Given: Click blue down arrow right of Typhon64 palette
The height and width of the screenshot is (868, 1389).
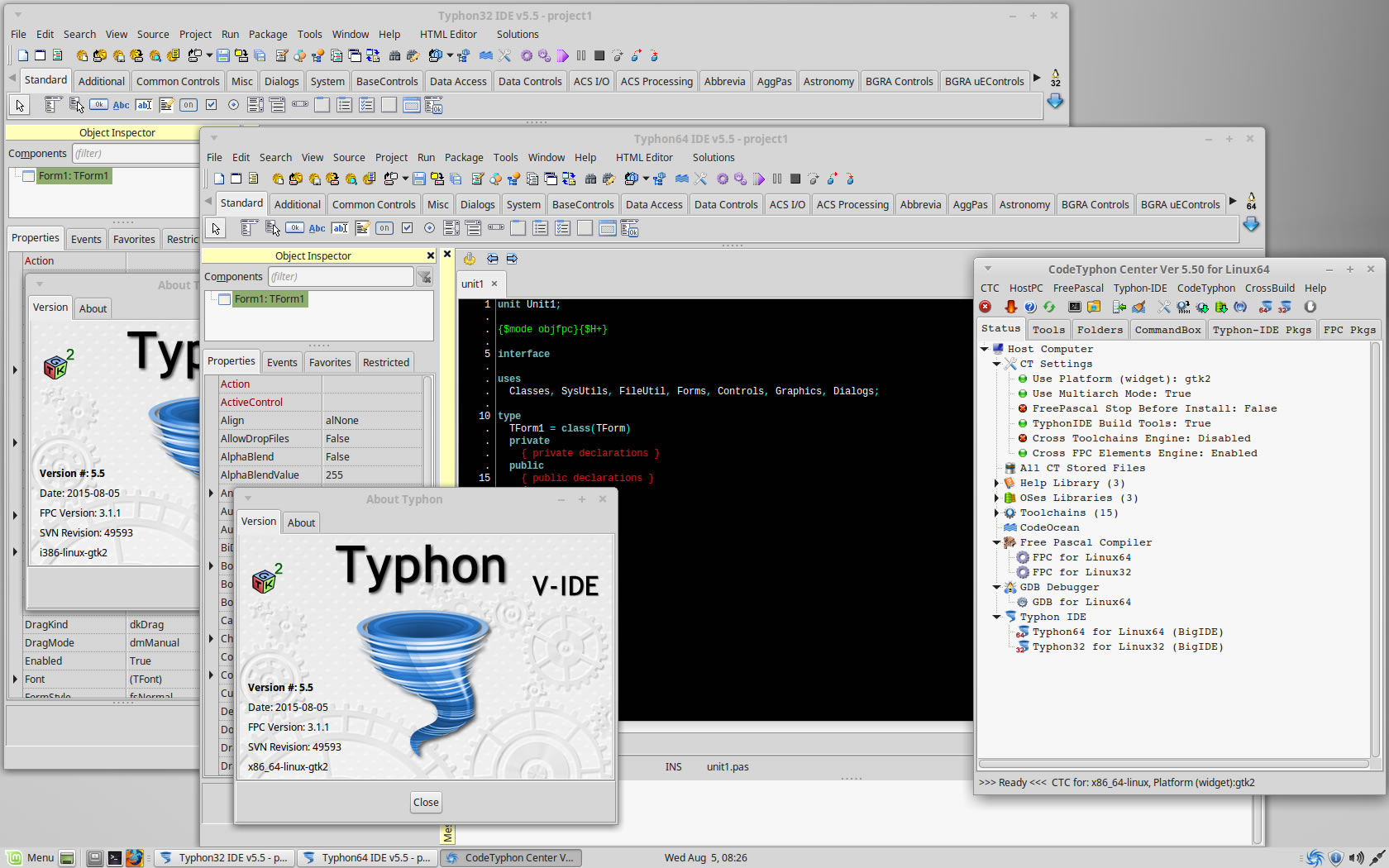Looking at the screenshot, I should point(1251,224).
